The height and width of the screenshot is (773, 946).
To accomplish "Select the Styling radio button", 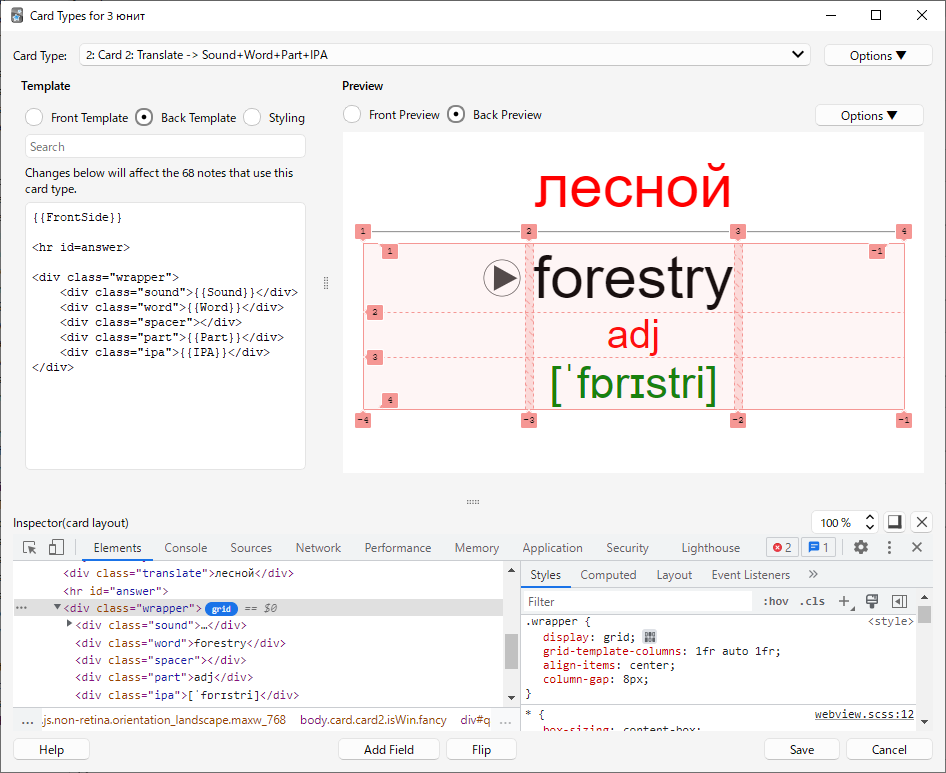I will (x=253, y=117).
